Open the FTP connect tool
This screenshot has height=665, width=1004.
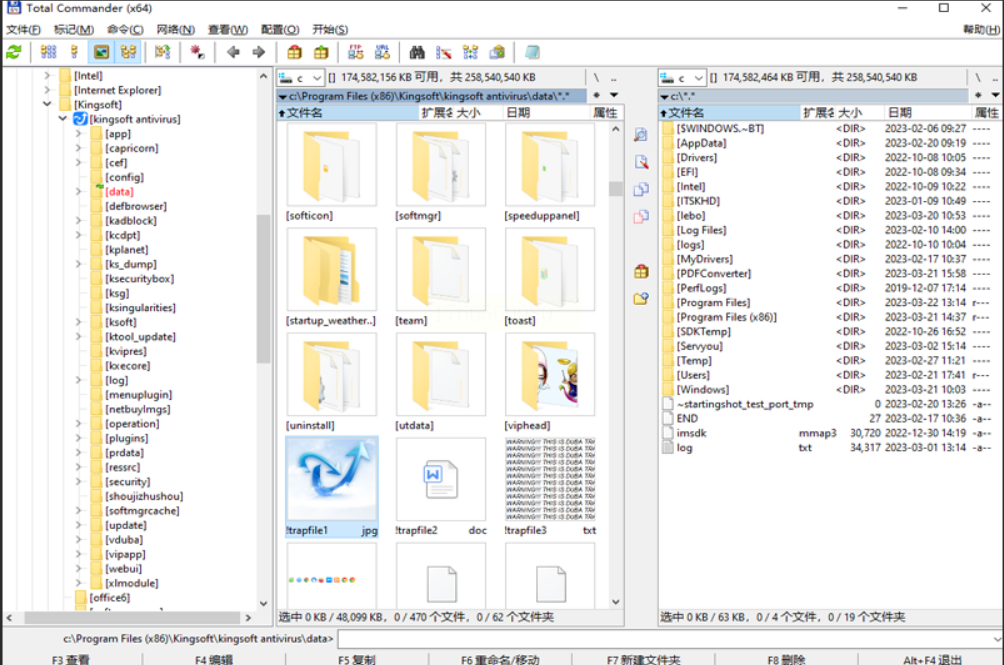[x=355, y=52]
